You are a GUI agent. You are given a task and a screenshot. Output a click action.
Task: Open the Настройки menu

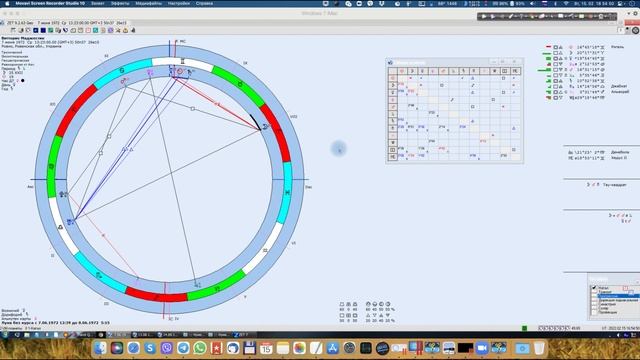178,3
